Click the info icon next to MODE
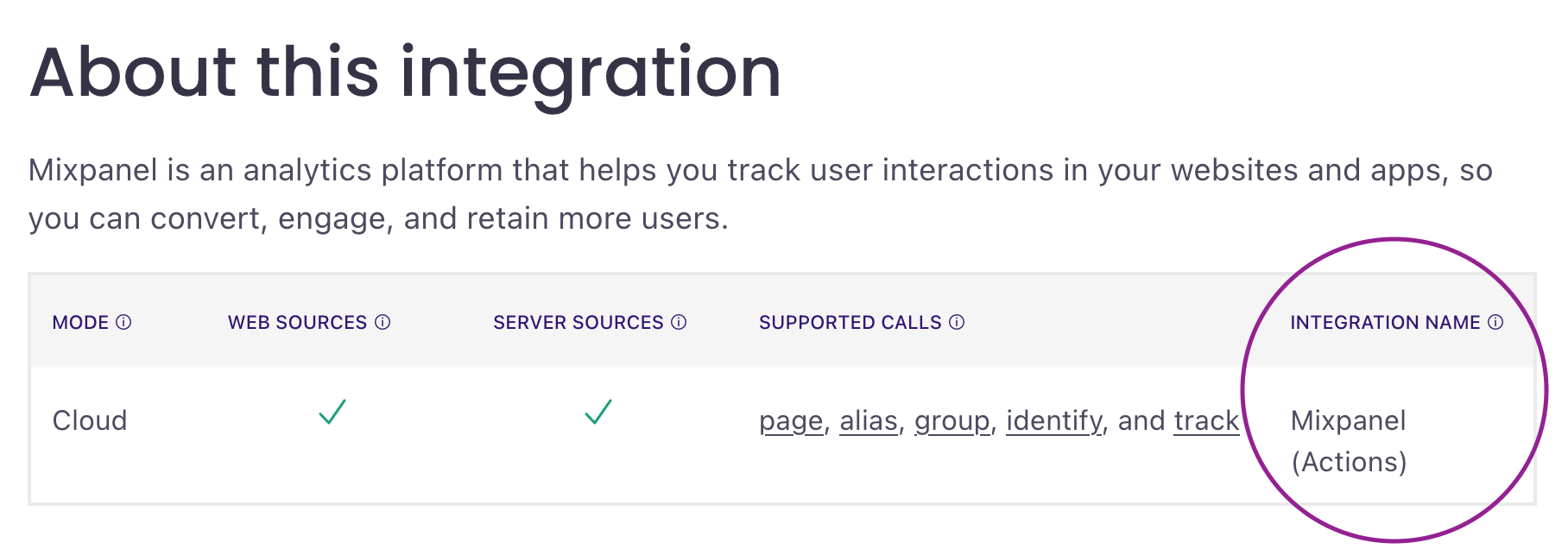 123,322
